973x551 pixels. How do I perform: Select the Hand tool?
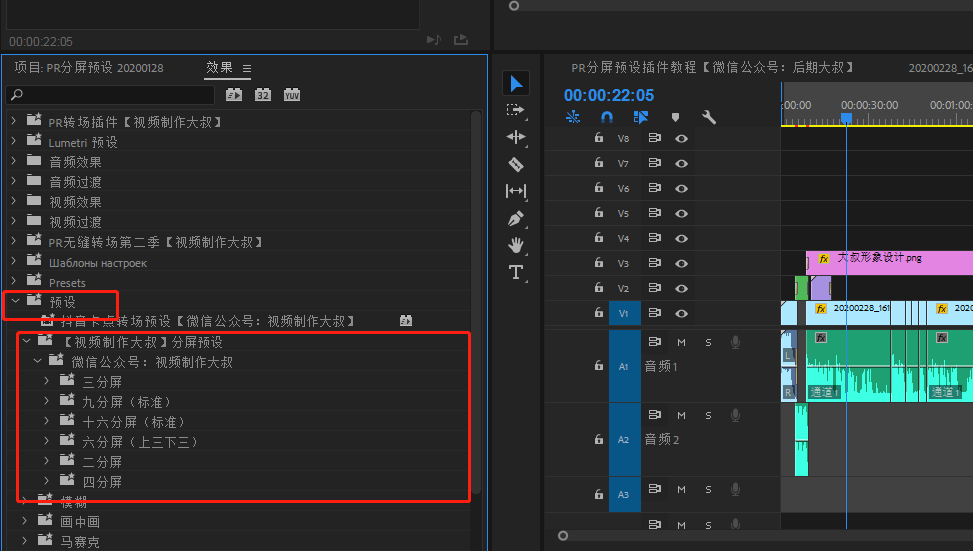tap(516, 245)
